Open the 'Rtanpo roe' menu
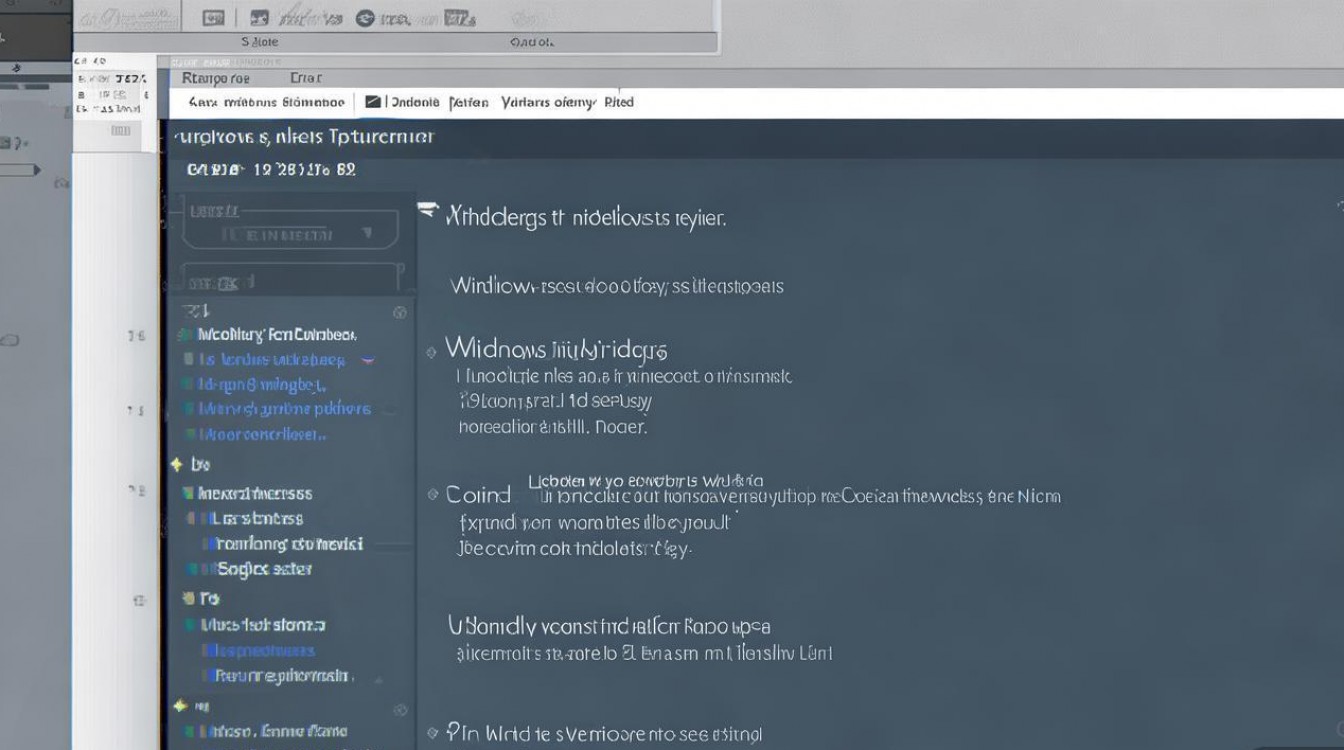This screenshot has height=750, width=1344. point(216,78)
